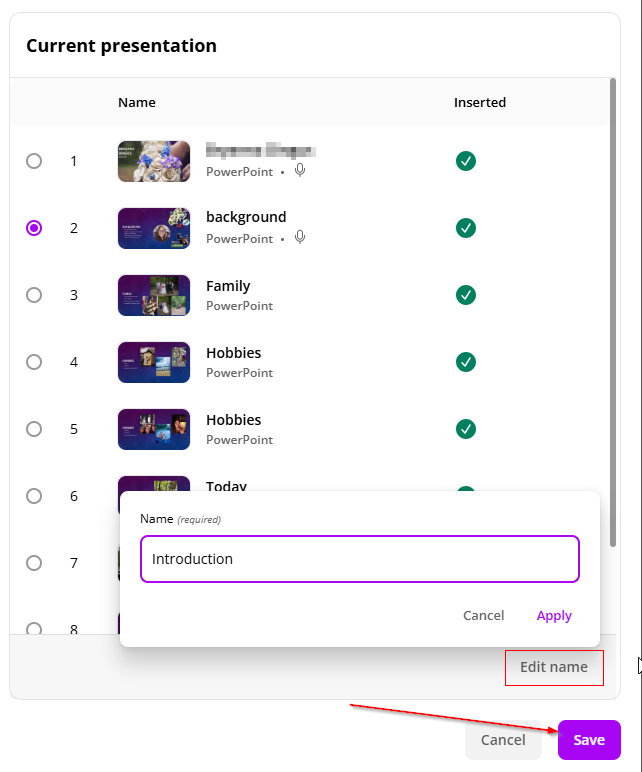Click the microphone icon on slide 1
Screen dimensions: 642x772
(x=300, y=171)
